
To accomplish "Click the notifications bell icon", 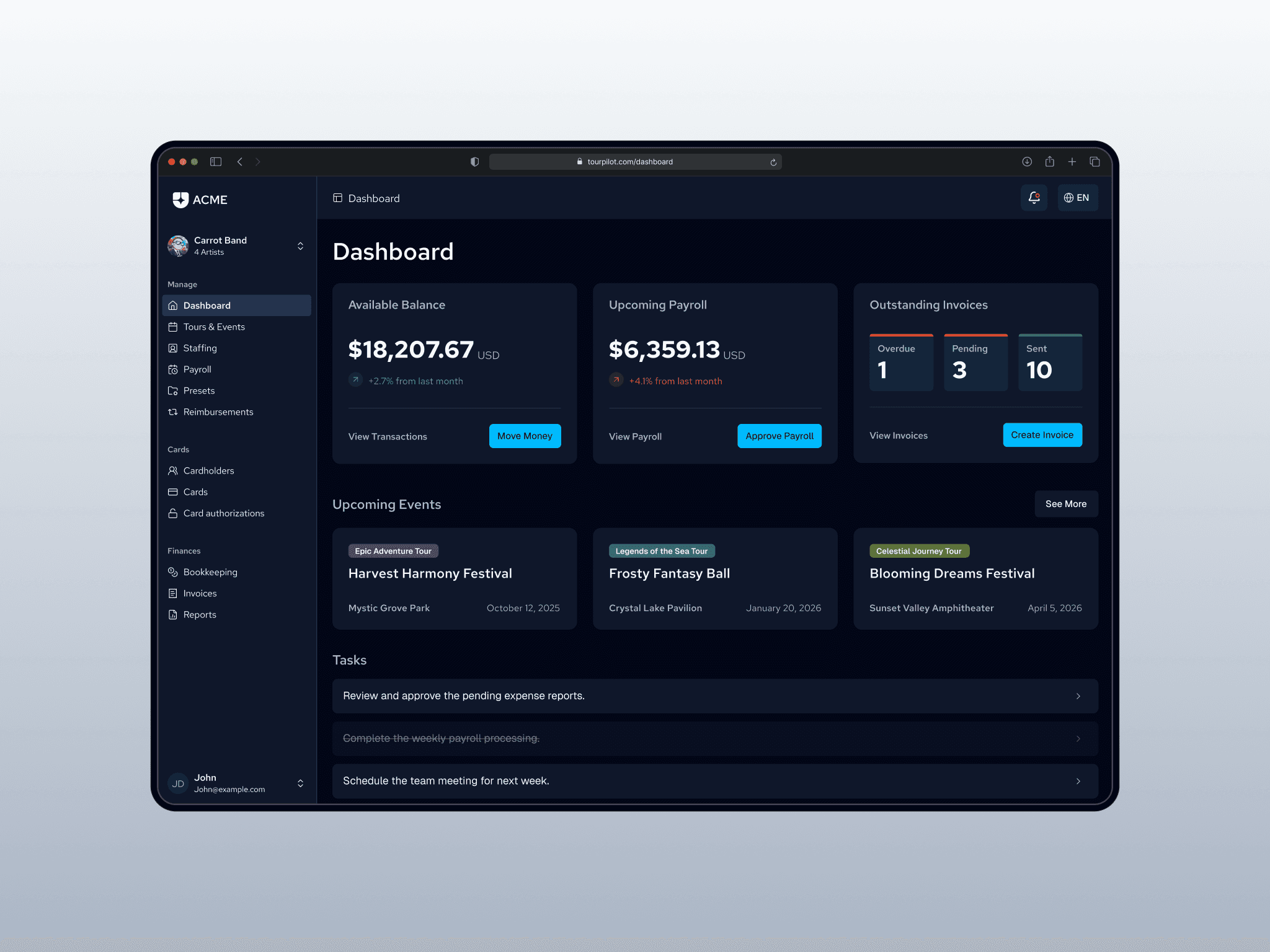I will [x=1034, y=198].
